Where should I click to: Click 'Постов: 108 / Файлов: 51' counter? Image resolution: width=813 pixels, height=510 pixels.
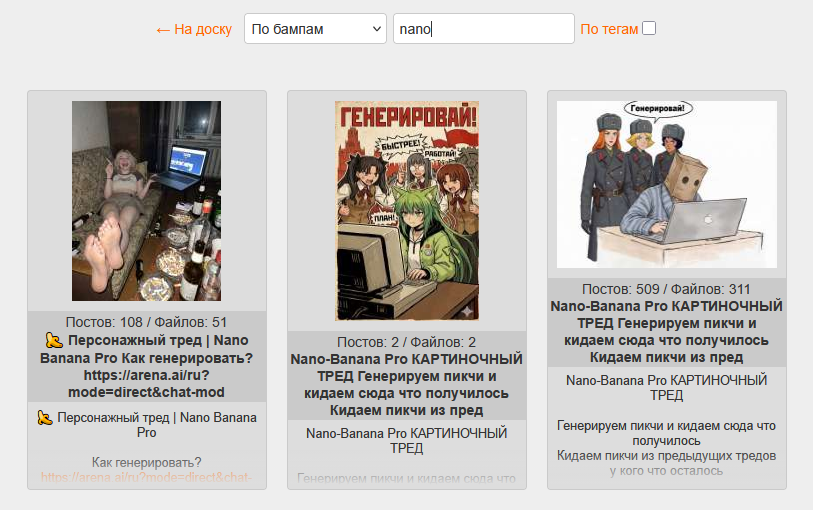tap(147, 322)
